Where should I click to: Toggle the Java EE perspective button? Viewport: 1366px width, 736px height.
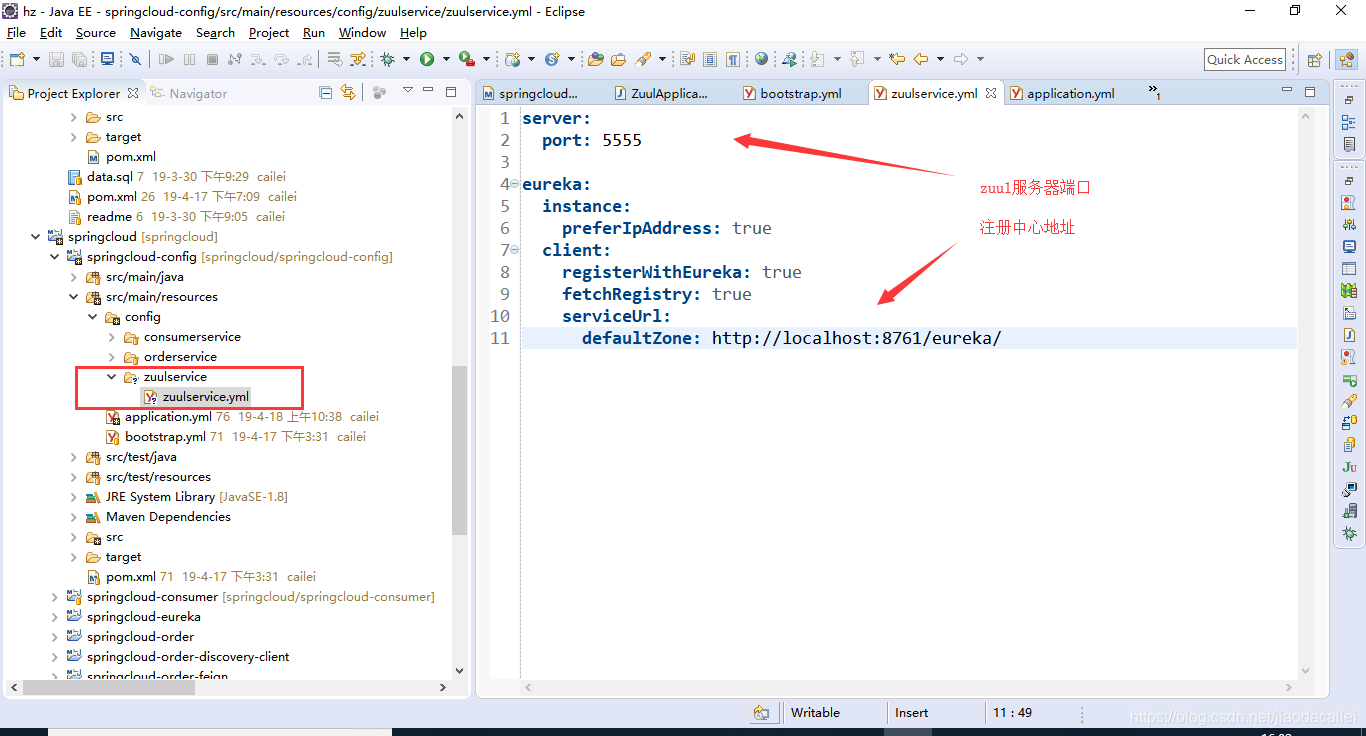point(1346,60)
